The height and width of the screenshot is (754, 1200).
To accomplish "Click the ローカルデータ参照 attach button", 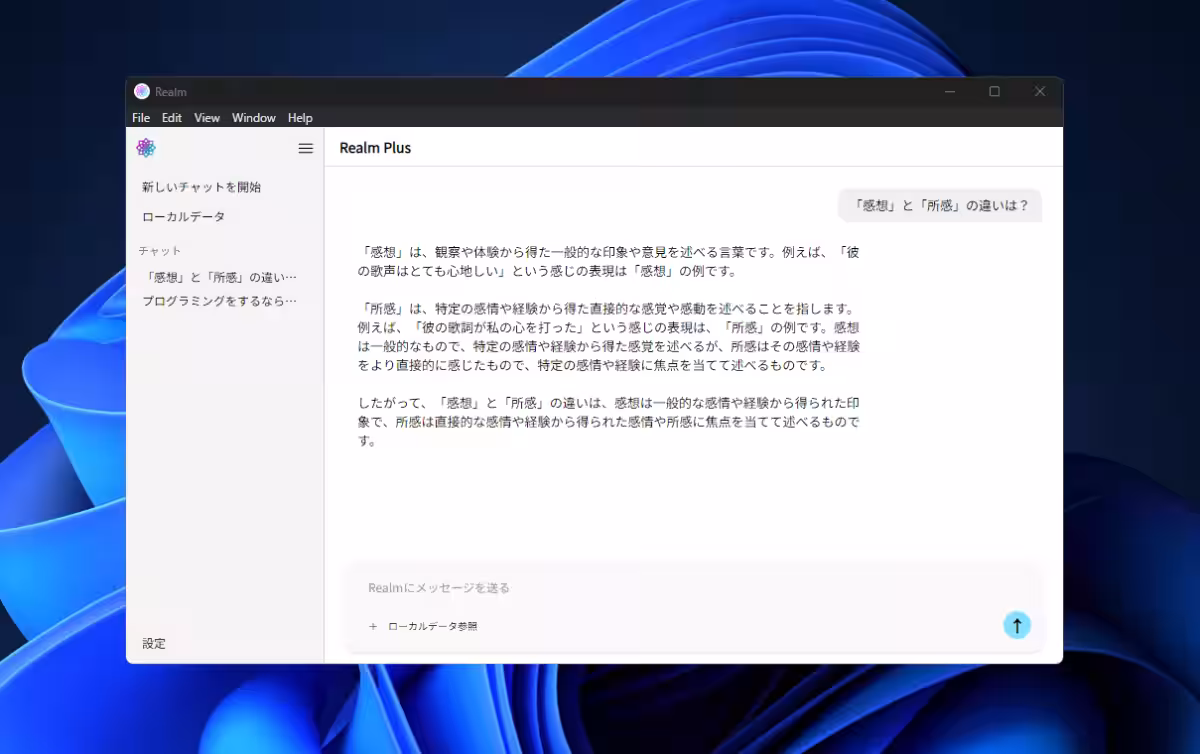I will point(423,626).
